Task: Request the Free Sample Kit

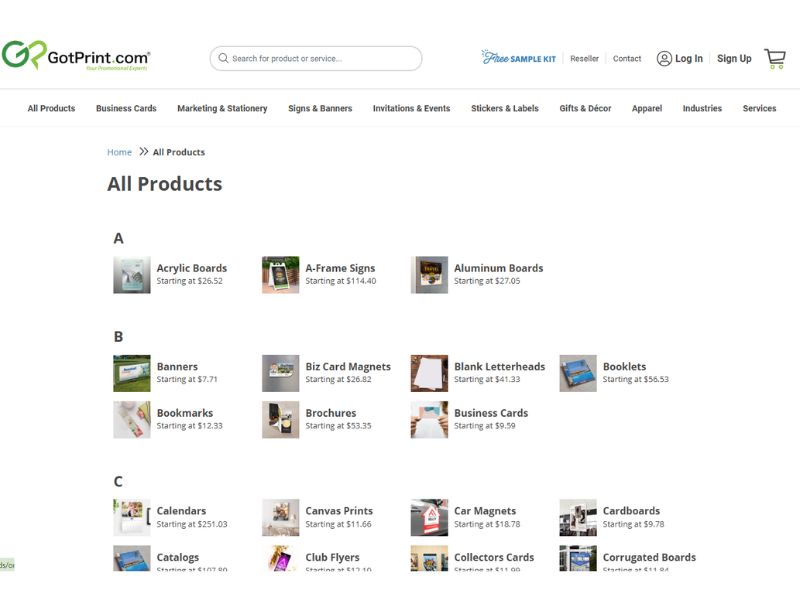Action: (x=520, y=58)
